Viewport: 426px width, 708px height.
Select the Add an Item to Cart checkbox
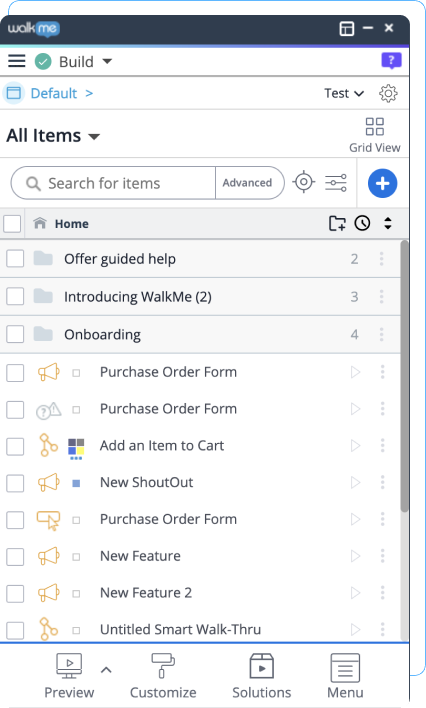[x=15, y=446]
